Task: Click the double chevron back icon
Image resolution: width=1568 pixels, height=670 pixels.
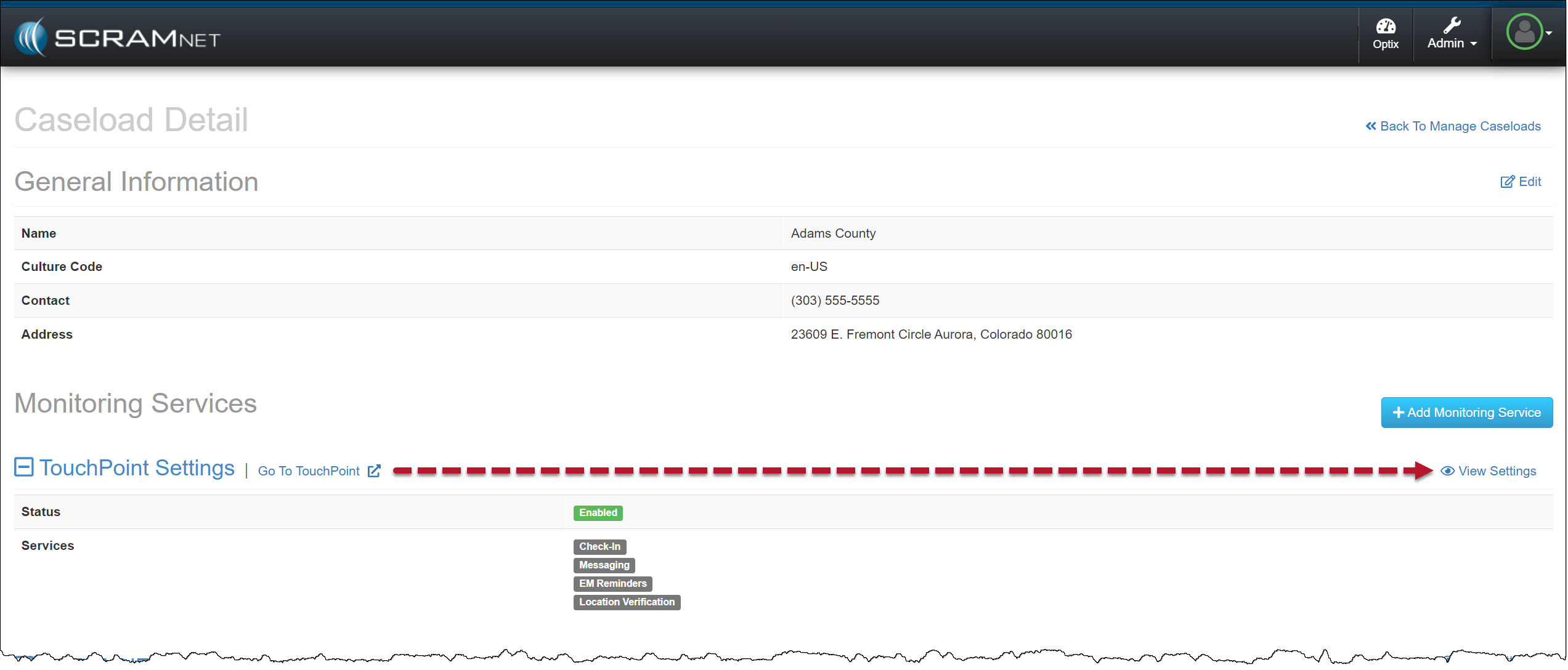Action: pos(1371,126)
